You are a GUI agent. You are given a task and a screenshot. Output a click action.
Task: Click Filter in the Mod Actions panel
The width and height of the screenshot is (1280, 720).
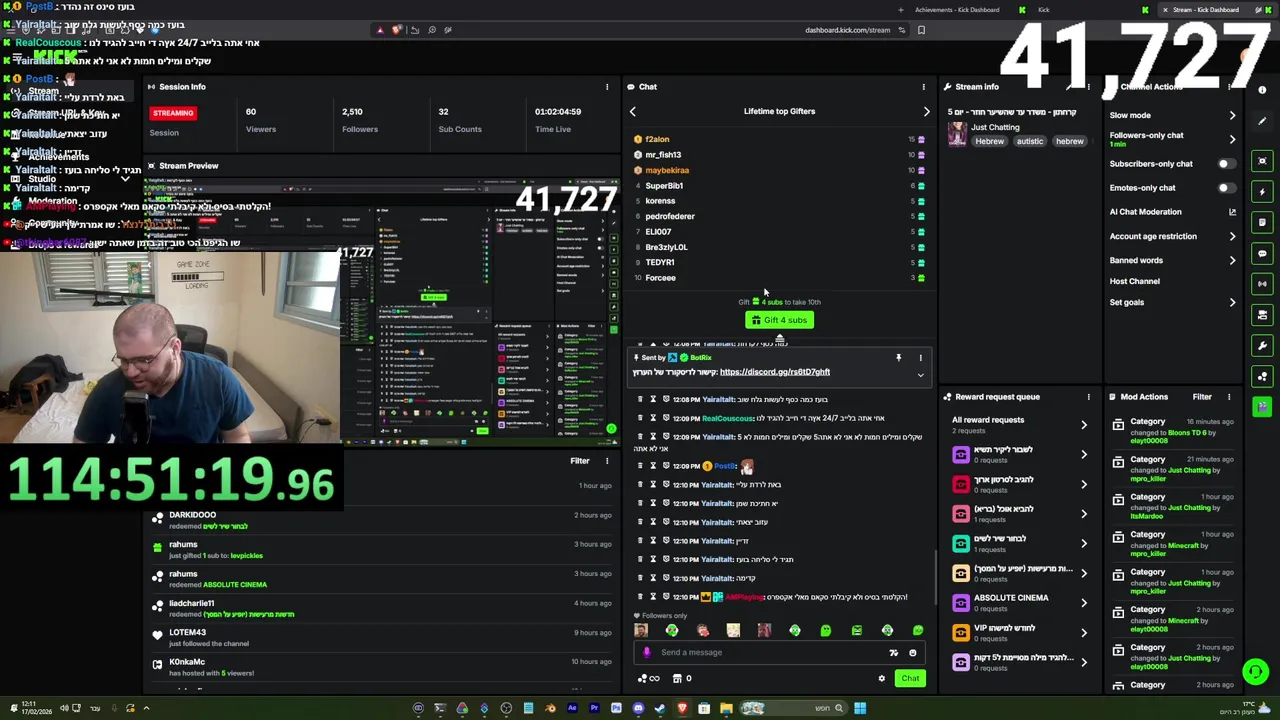click(1202, 397)
